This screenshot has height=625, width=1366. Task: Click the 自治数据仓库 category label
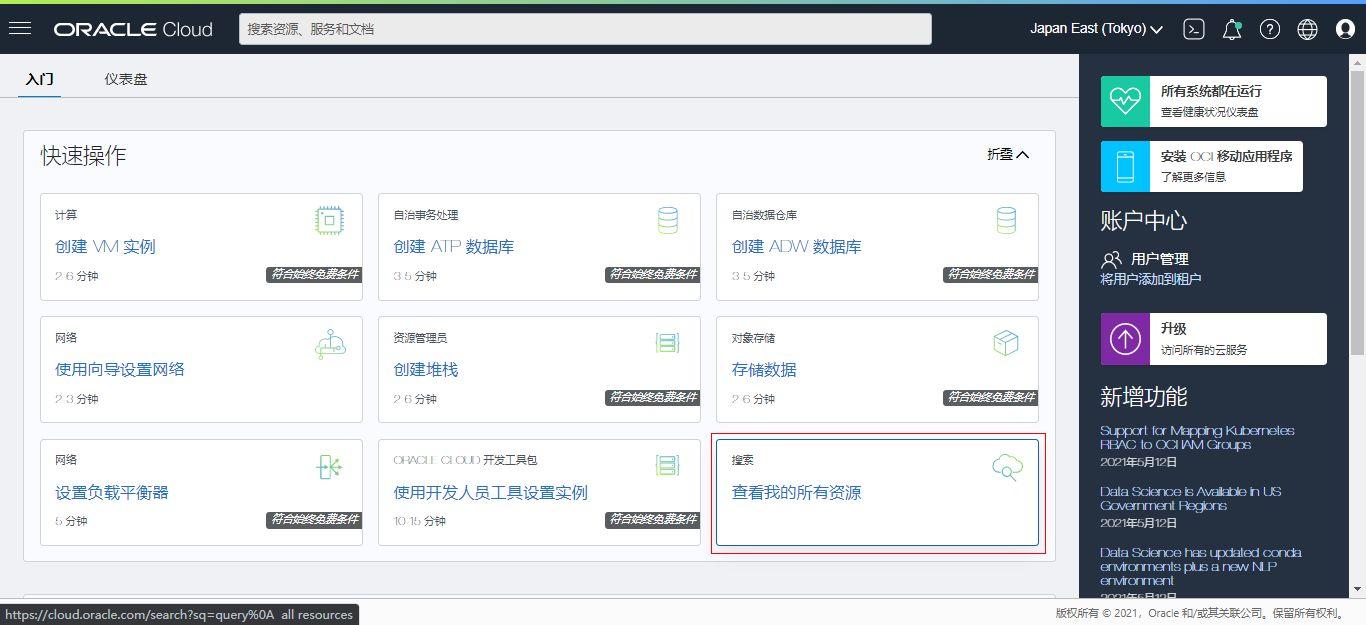coord(764,215)
